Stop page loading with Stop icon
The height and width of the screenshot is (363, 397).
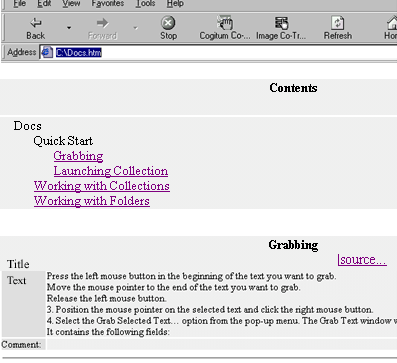point(168,23)
